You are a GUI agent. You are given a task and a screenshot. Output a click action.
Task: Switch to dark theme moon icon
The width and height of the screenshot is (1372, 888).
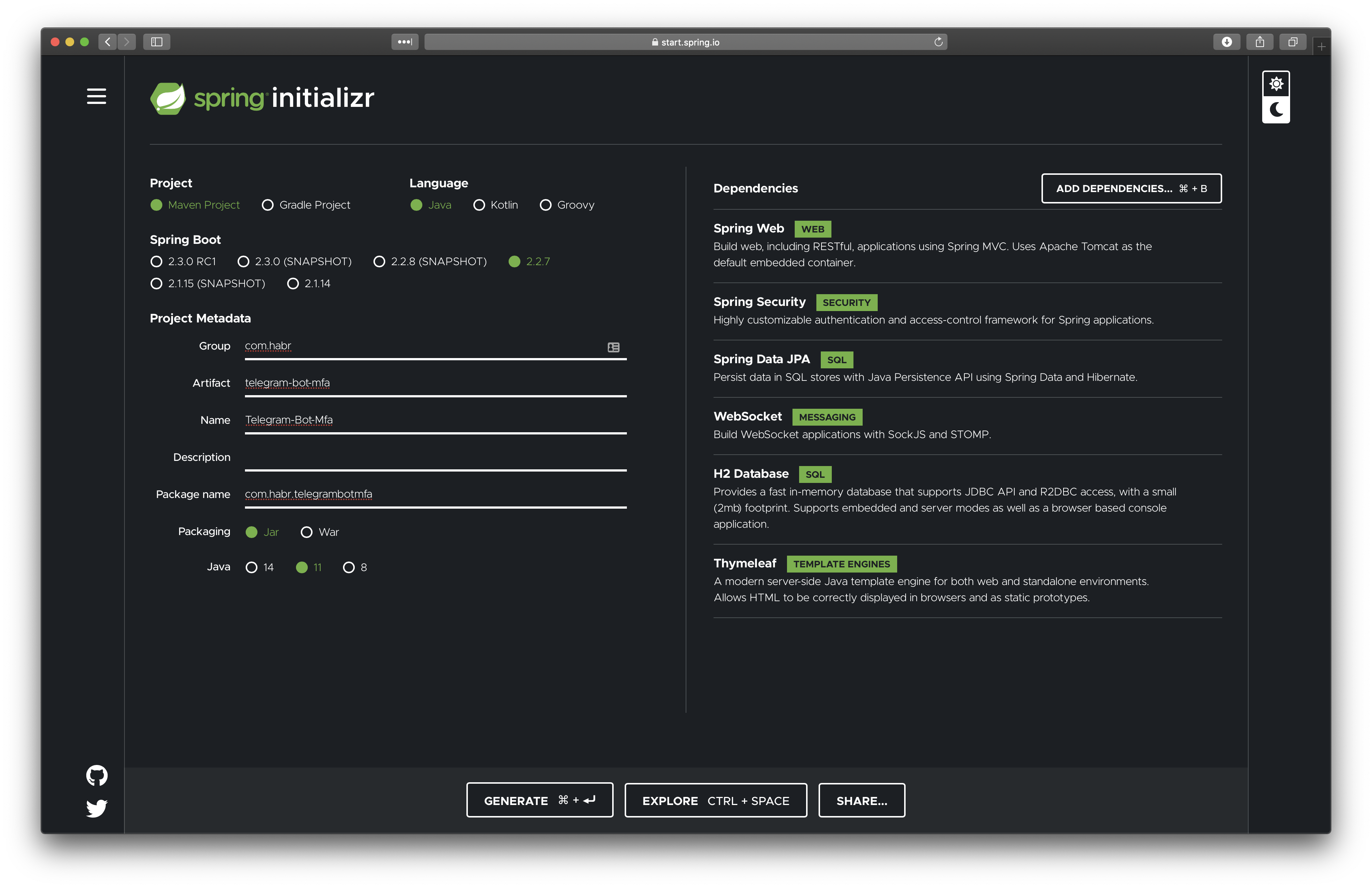click(1276, 109)
